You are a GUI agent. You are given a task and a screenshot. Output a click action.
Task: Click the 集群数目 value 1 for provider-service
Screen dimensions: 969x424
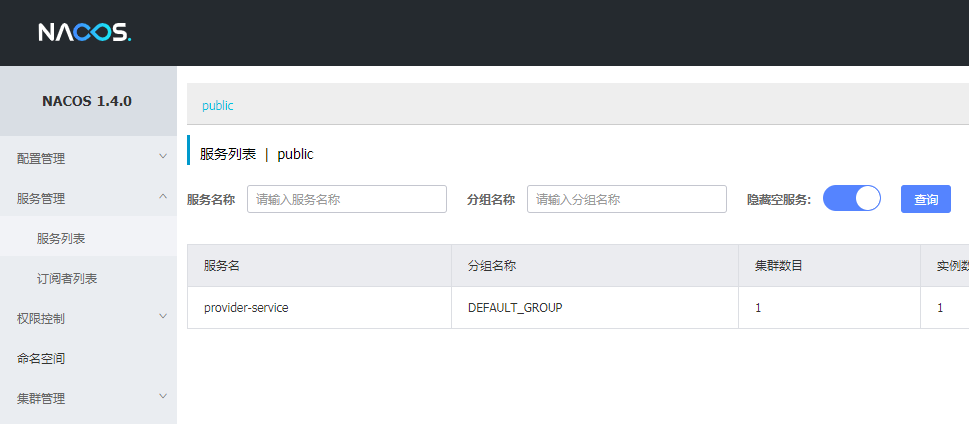pyautogui.click(x=829, y=307)
